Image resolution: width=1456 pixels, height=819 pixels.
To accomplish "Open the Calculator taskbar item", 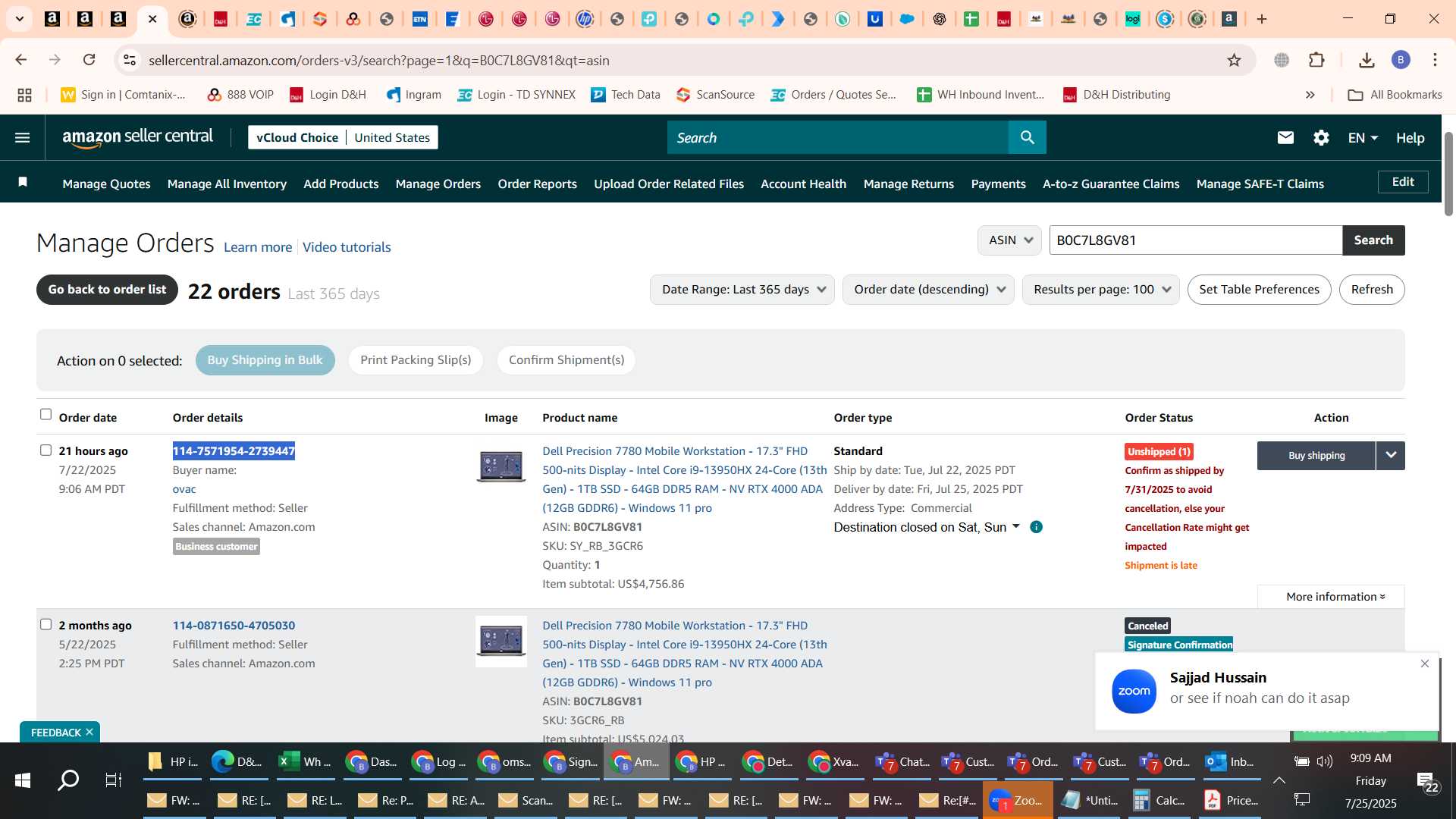I will click(1159, 800).
